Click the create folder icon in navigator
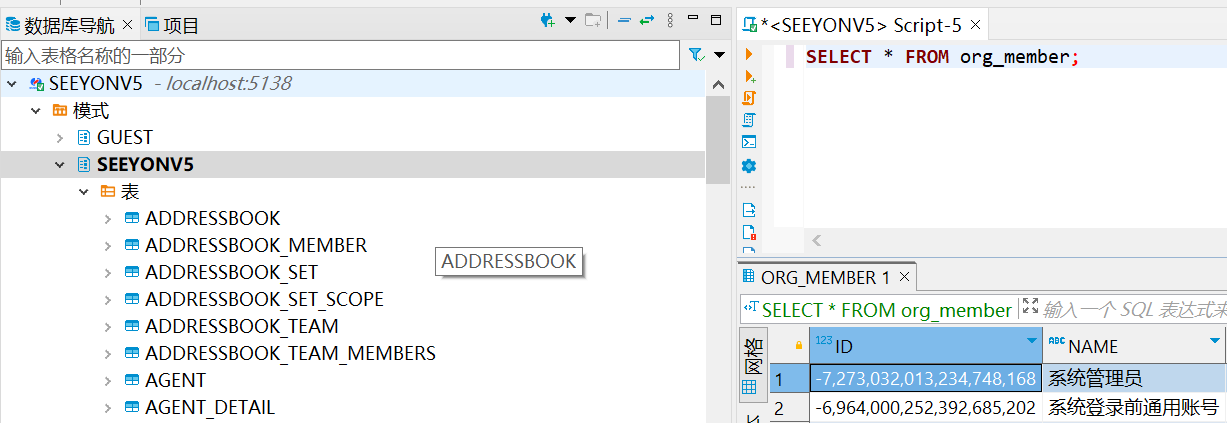Screen dimensions: 1227x423 (593, 20)
